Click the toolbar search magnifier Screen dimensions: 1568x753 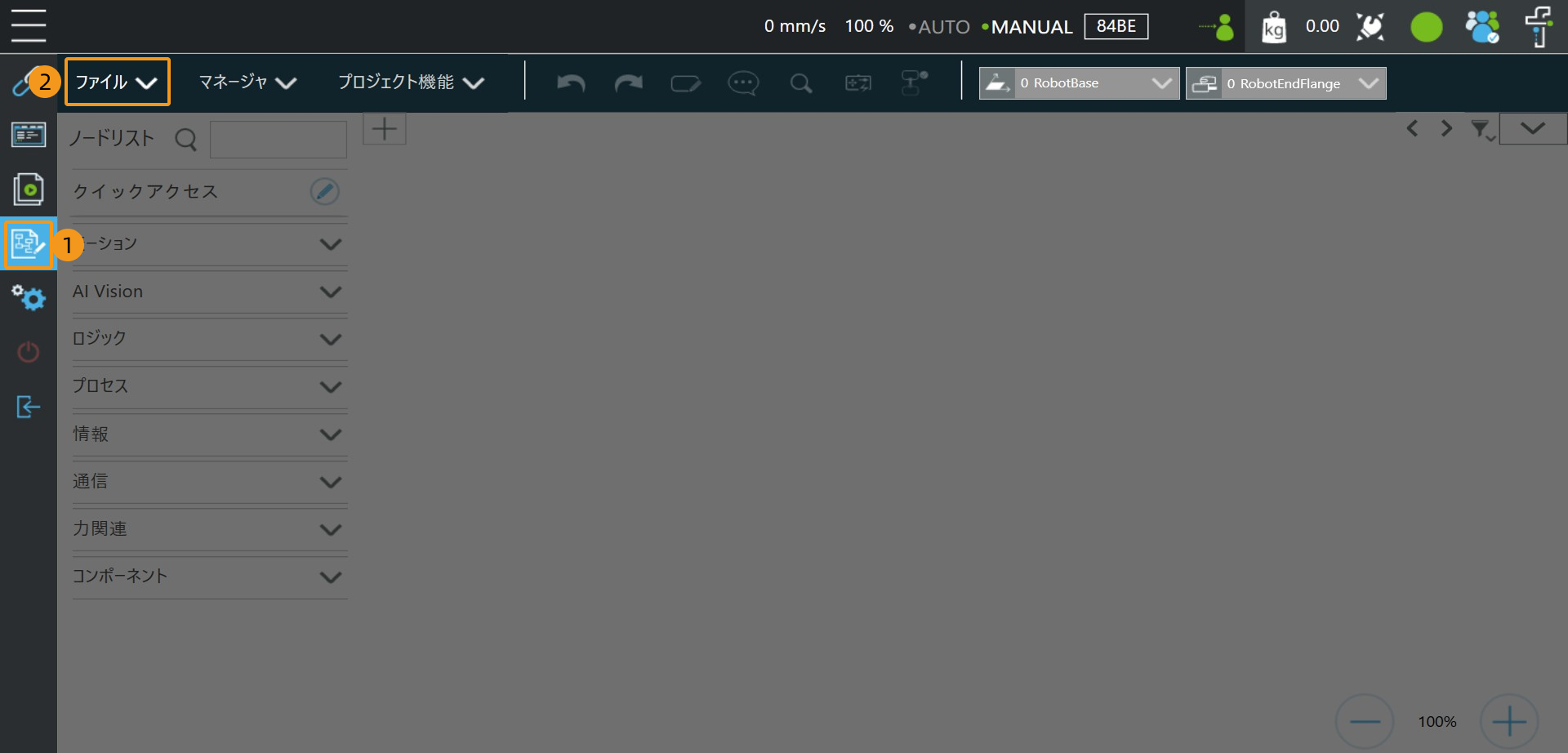click(801, 83)
